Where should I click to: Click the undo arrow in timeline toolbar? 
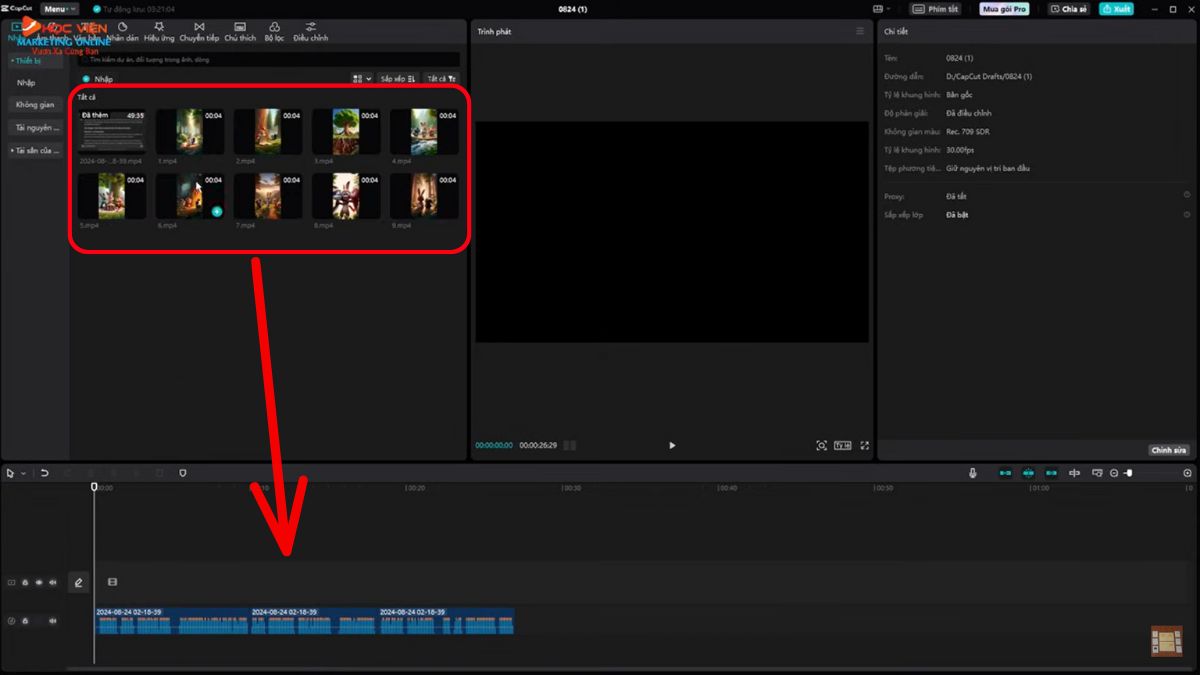click(x=45, y=473)
